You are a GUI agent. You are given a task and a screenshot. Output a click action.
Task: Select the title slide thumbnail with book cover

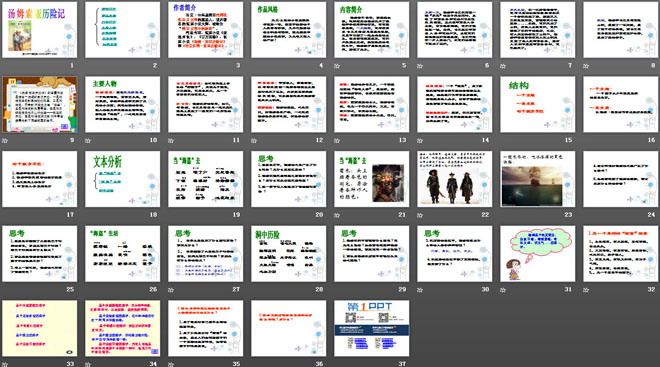40,30
